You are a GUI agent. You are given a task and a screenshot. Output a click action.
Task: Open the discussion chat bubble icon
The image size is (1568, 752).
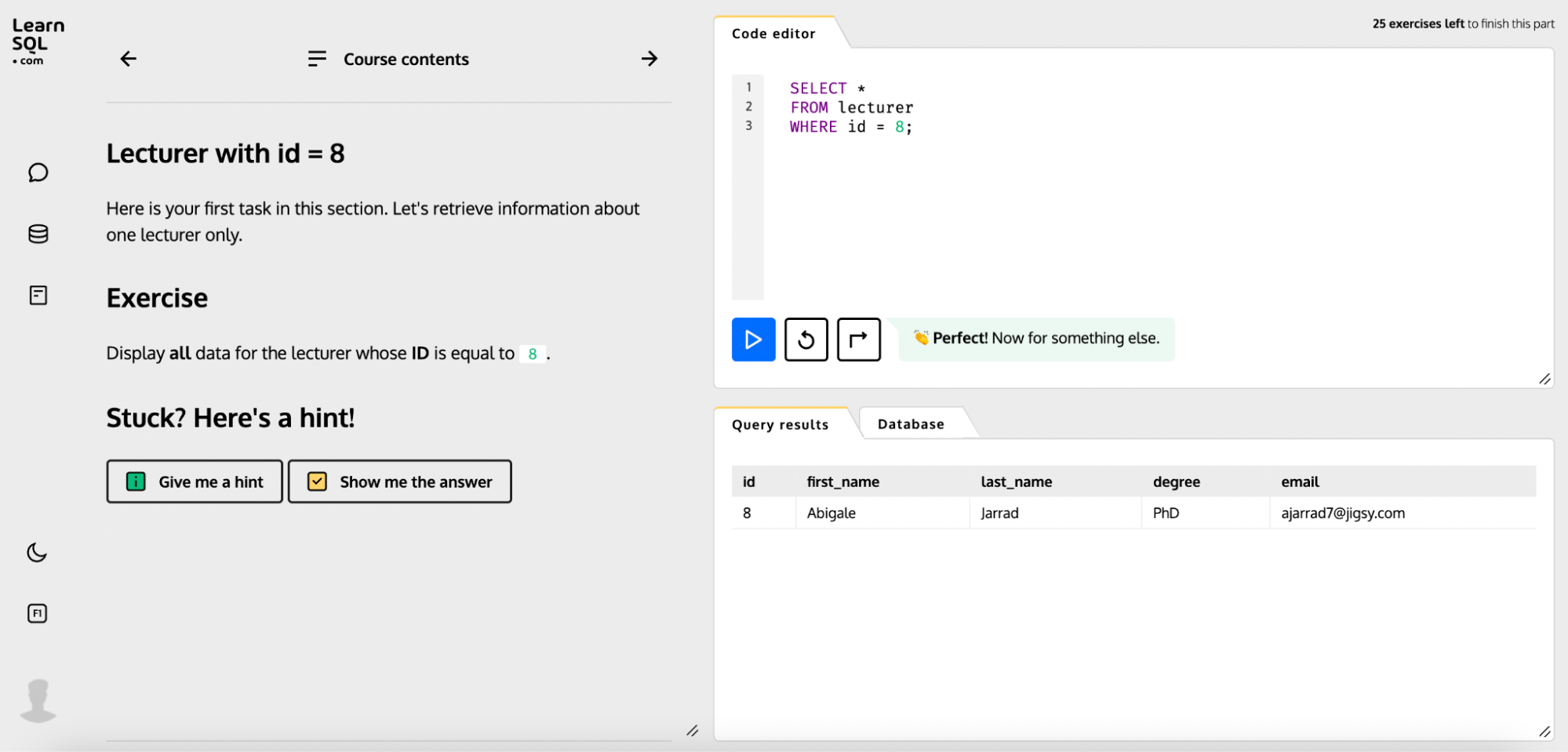[38, 173]
